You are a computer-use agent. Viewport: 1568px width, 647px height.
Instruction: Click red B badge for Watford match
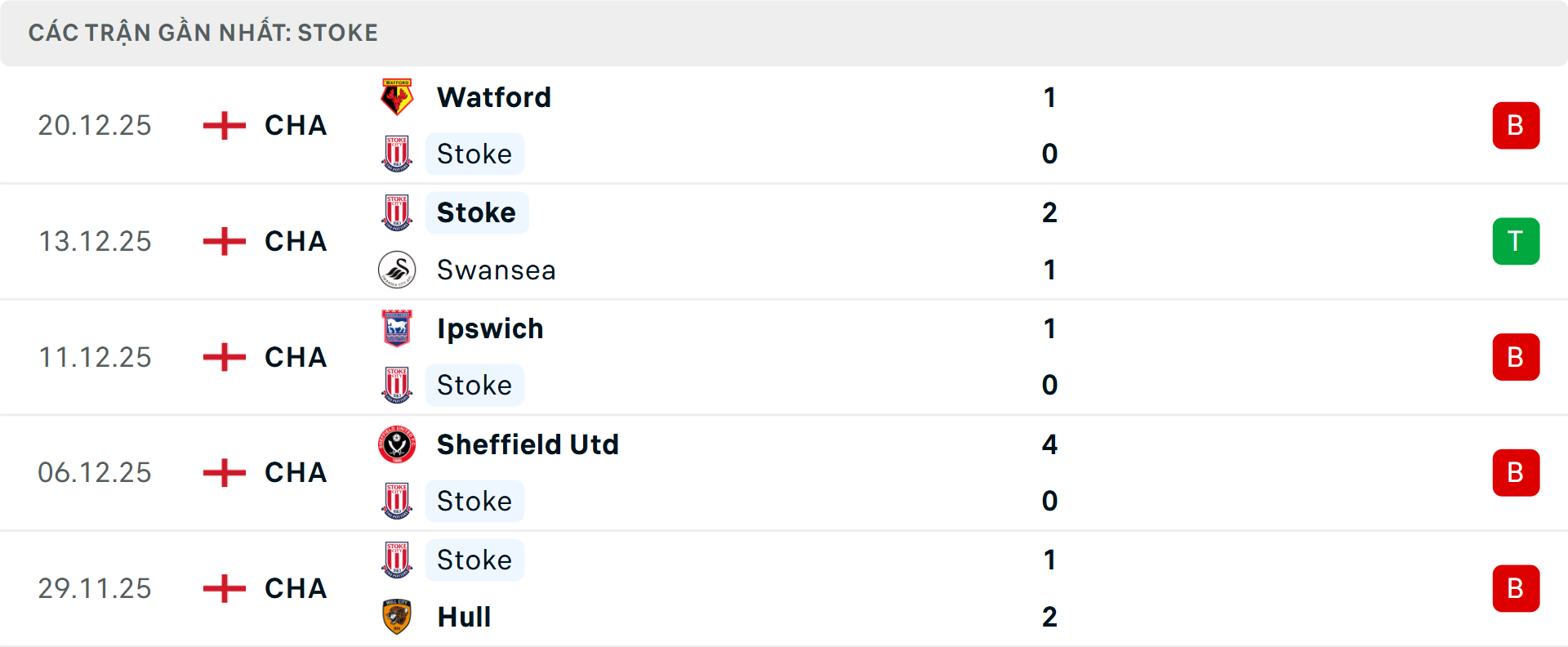pos(1516,126)
